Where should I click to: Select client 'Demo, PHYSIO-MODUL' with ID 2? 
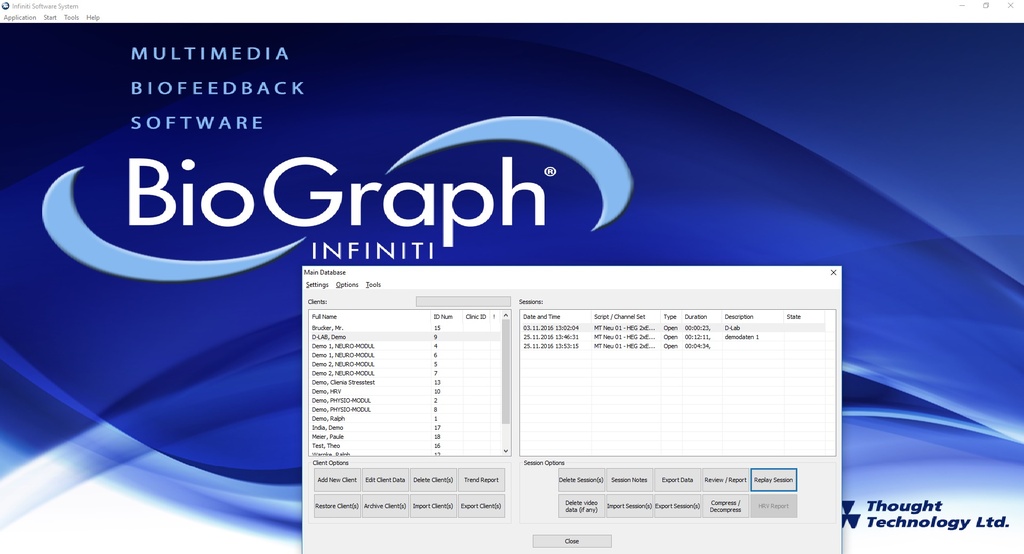coord(405,401)
